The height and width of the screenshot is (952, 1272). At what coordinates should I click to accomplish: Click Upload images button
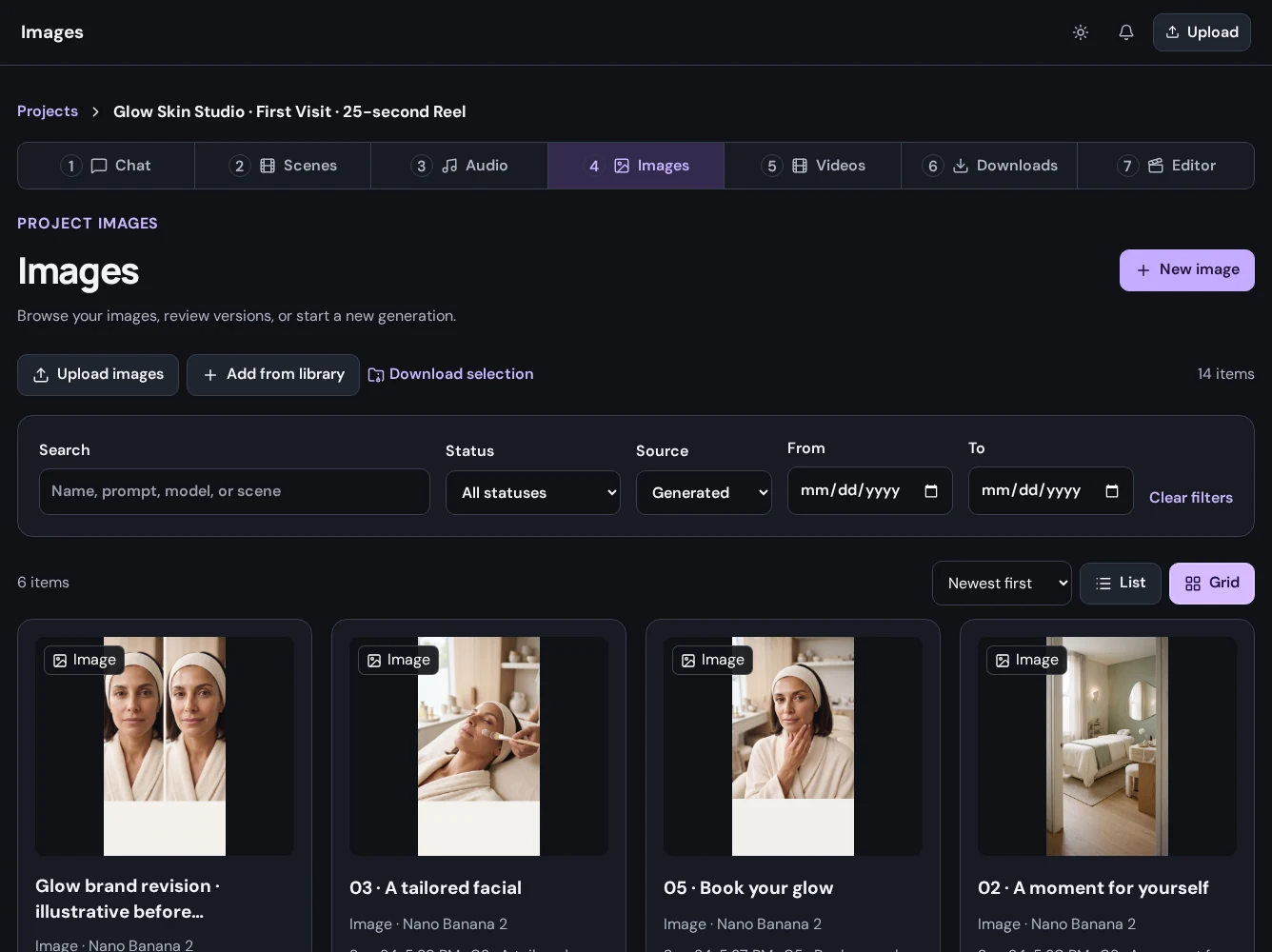point(98,375)
